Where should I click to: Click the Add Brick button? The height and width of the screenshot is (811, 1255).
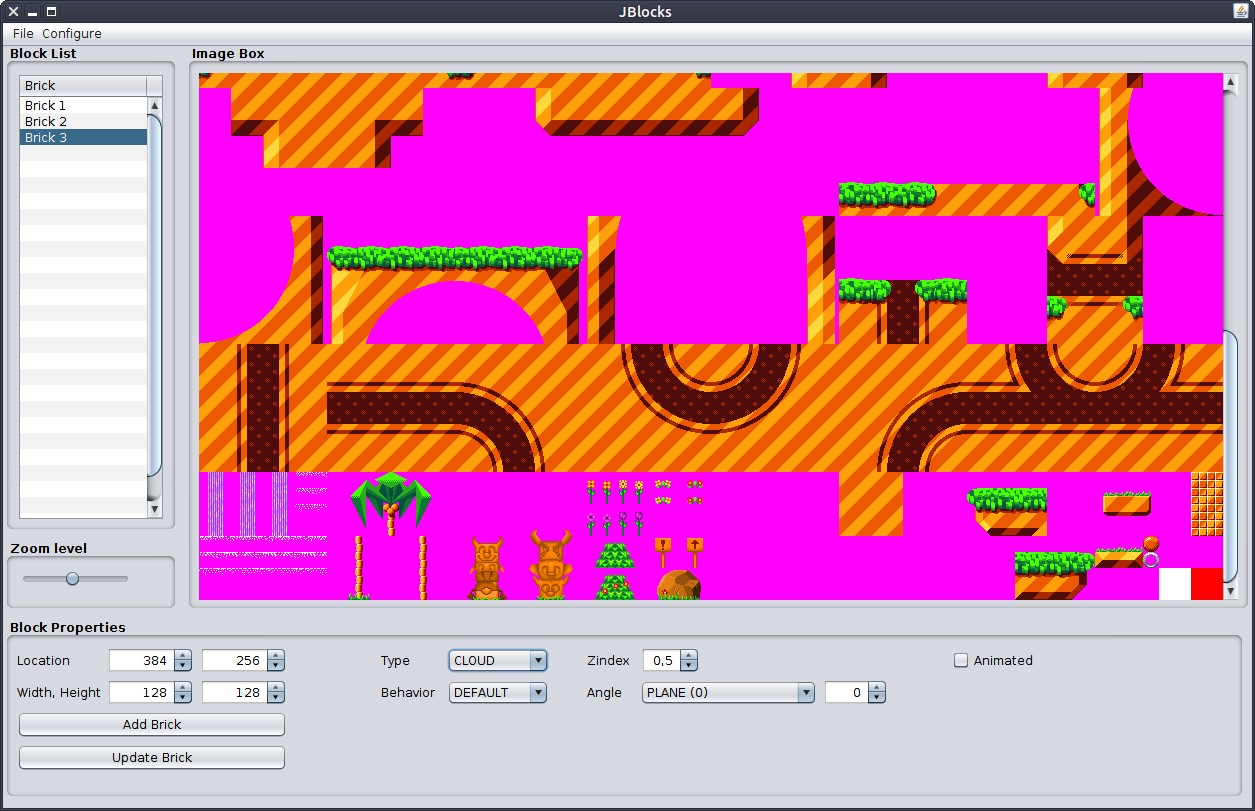coord(152,724)
